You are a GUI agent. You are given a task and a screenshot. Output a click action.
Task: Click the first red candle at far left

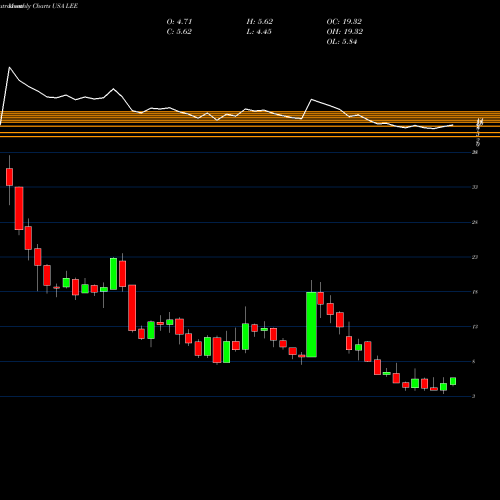[x=9, y=177]
